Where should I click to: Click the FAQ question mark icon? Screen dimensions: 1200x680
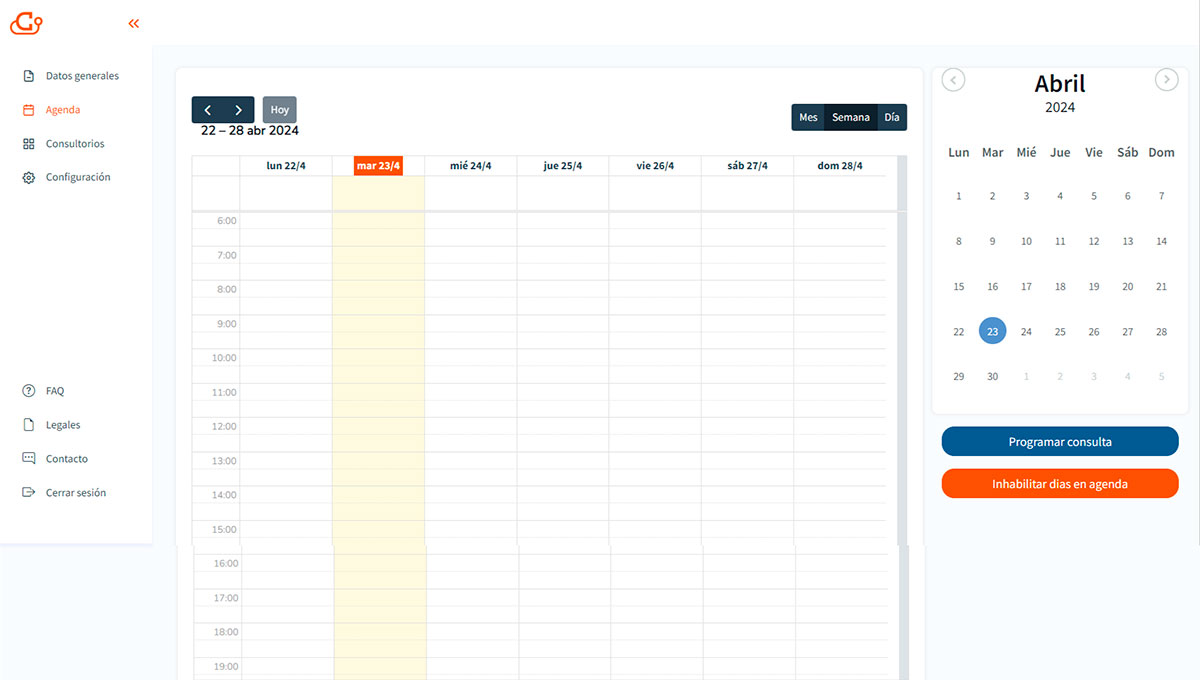click(29, 391)
